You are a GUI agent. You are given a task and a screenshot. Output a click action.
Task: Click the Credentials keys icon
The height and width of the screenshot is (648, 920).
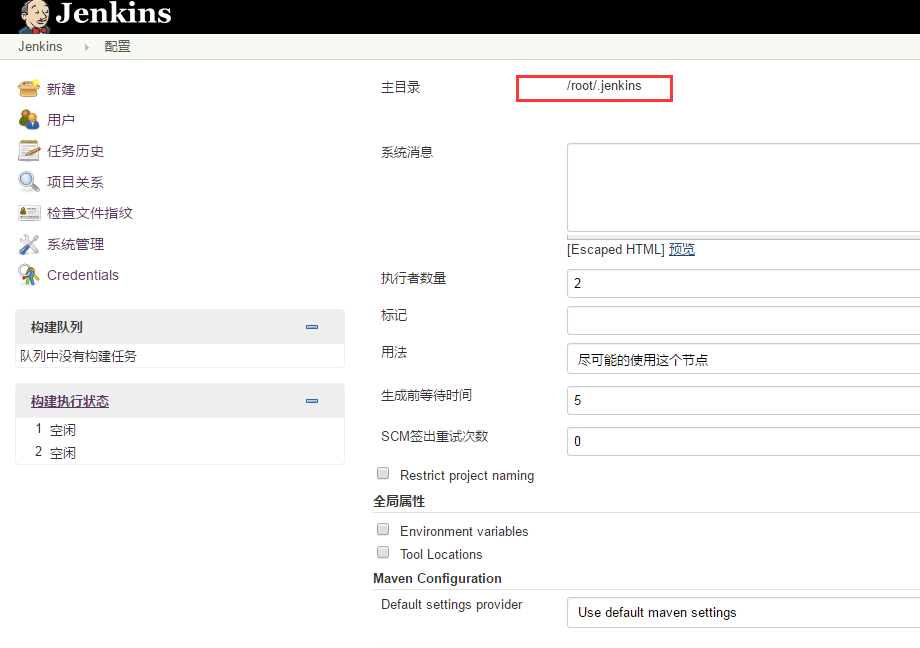[28, 275]
